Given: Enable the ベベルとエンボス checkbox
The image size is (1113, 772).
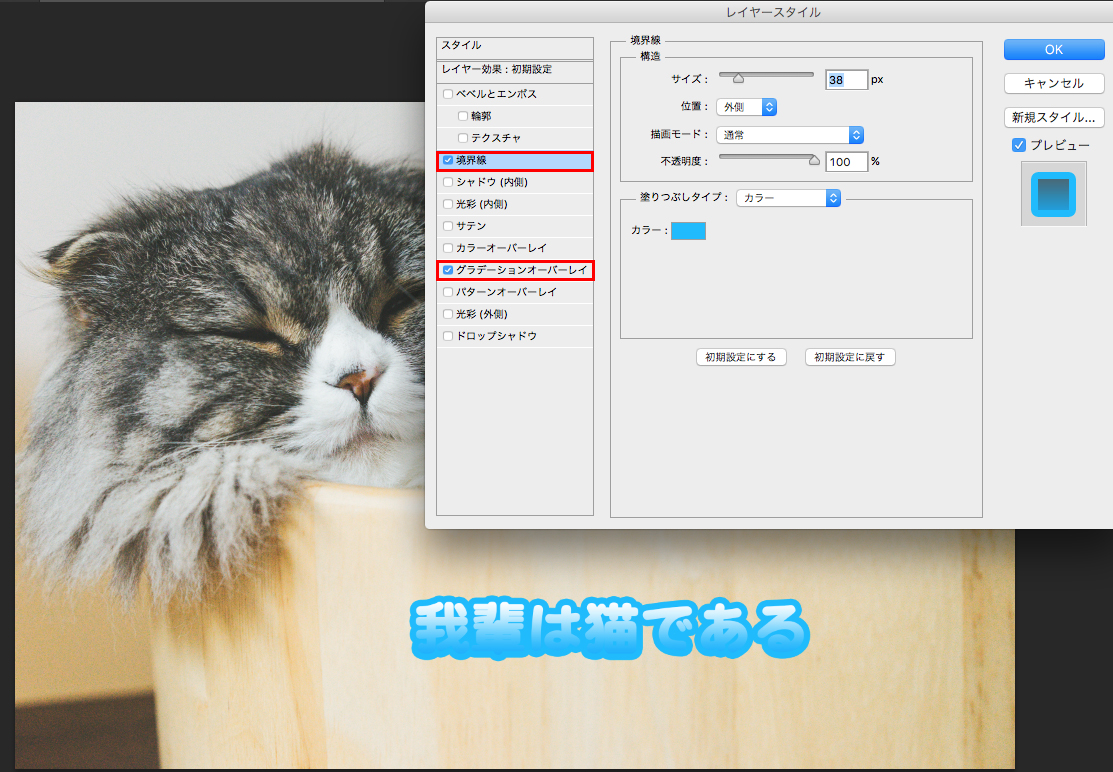Looking at the screenshot, I should pos(448,94).
